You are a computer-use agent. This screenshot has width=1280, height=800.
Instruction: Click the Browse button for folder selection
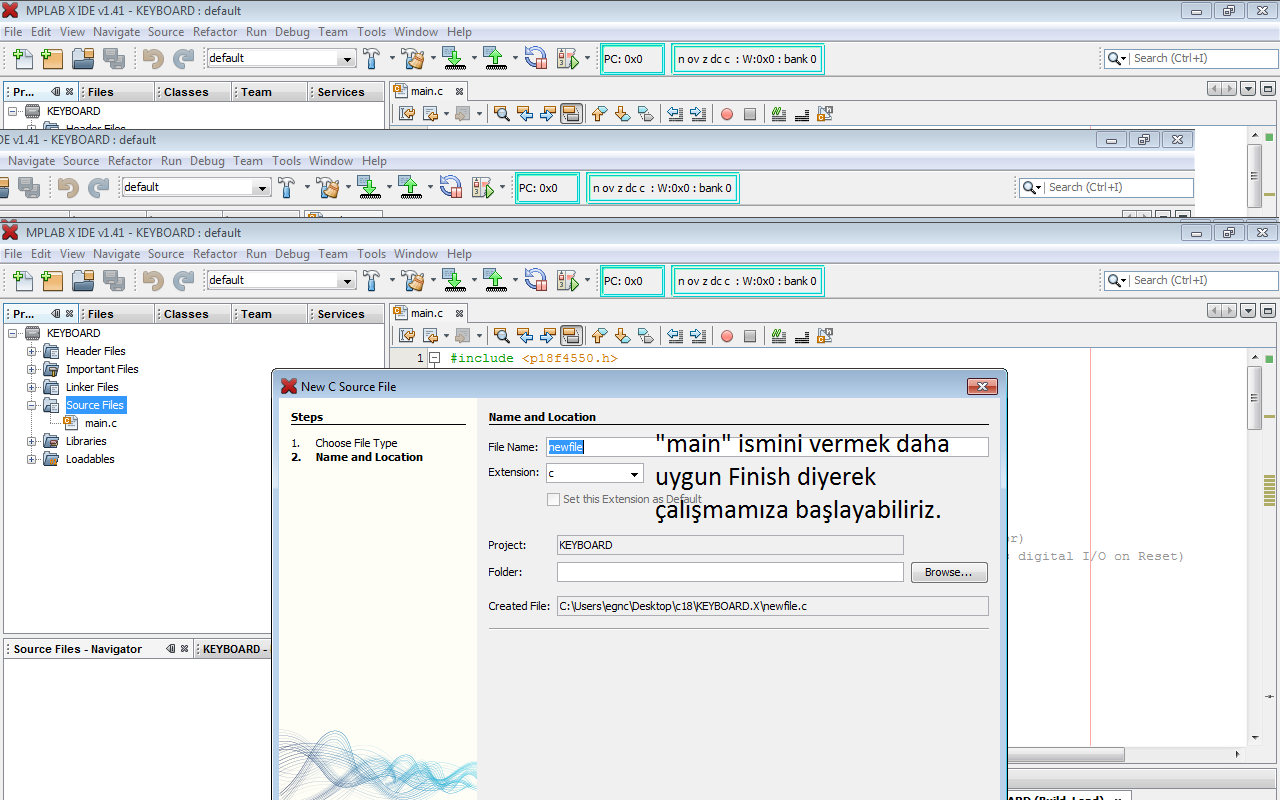click(x=948, y=572)
